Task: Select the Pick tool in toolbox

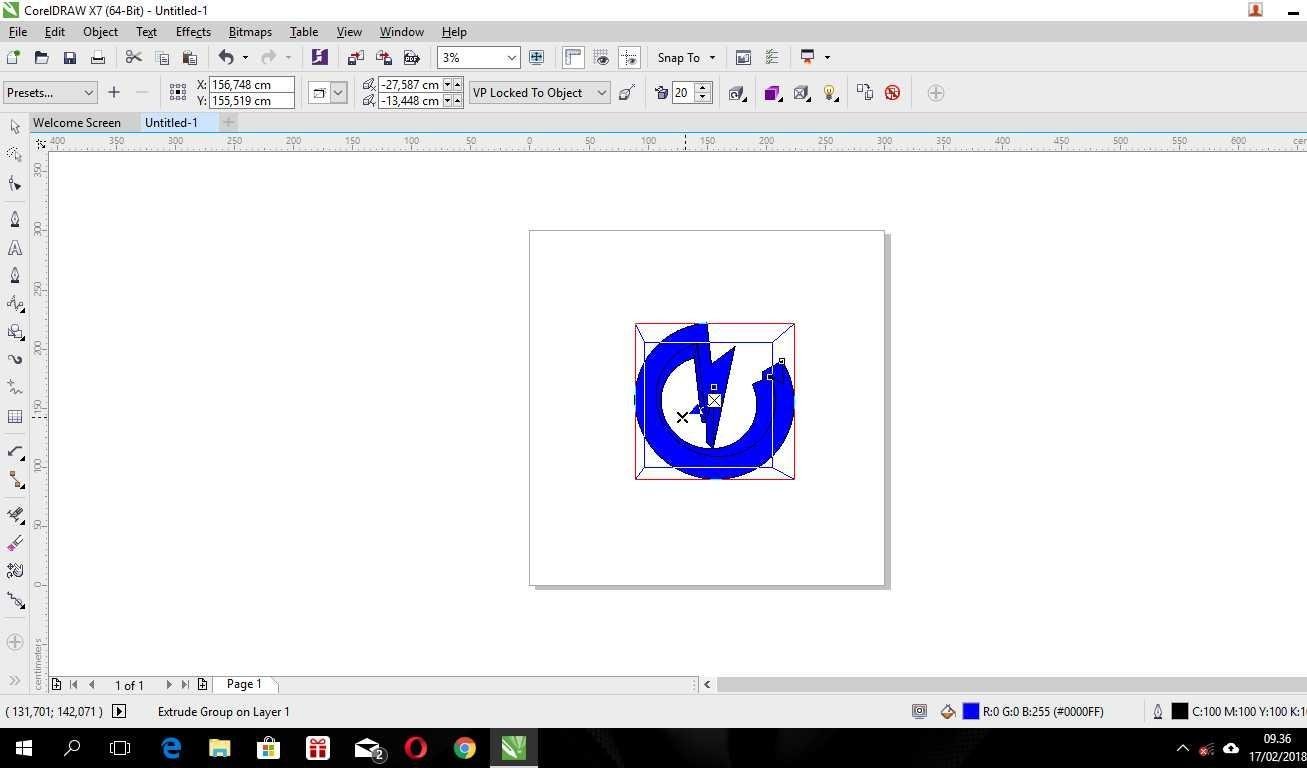Action: tap(15, 127)
